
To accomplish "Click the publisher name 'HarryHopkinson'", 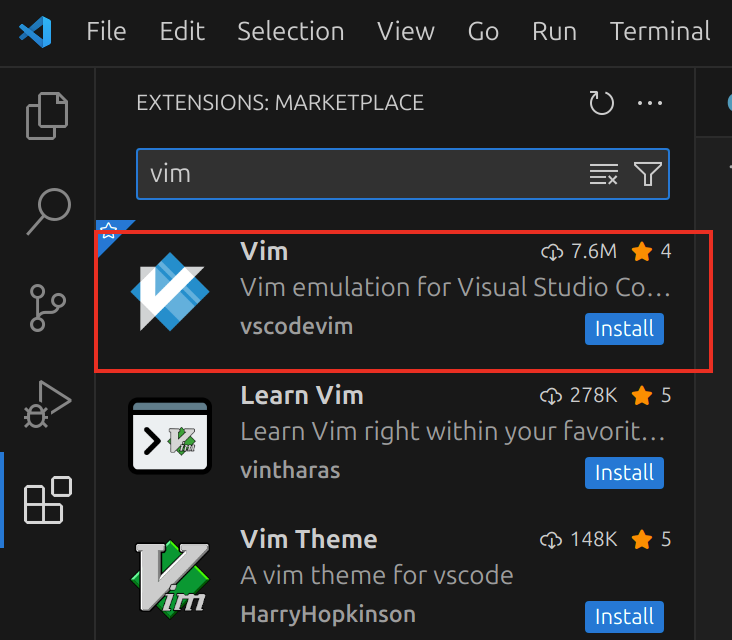I will click(328, 614).
